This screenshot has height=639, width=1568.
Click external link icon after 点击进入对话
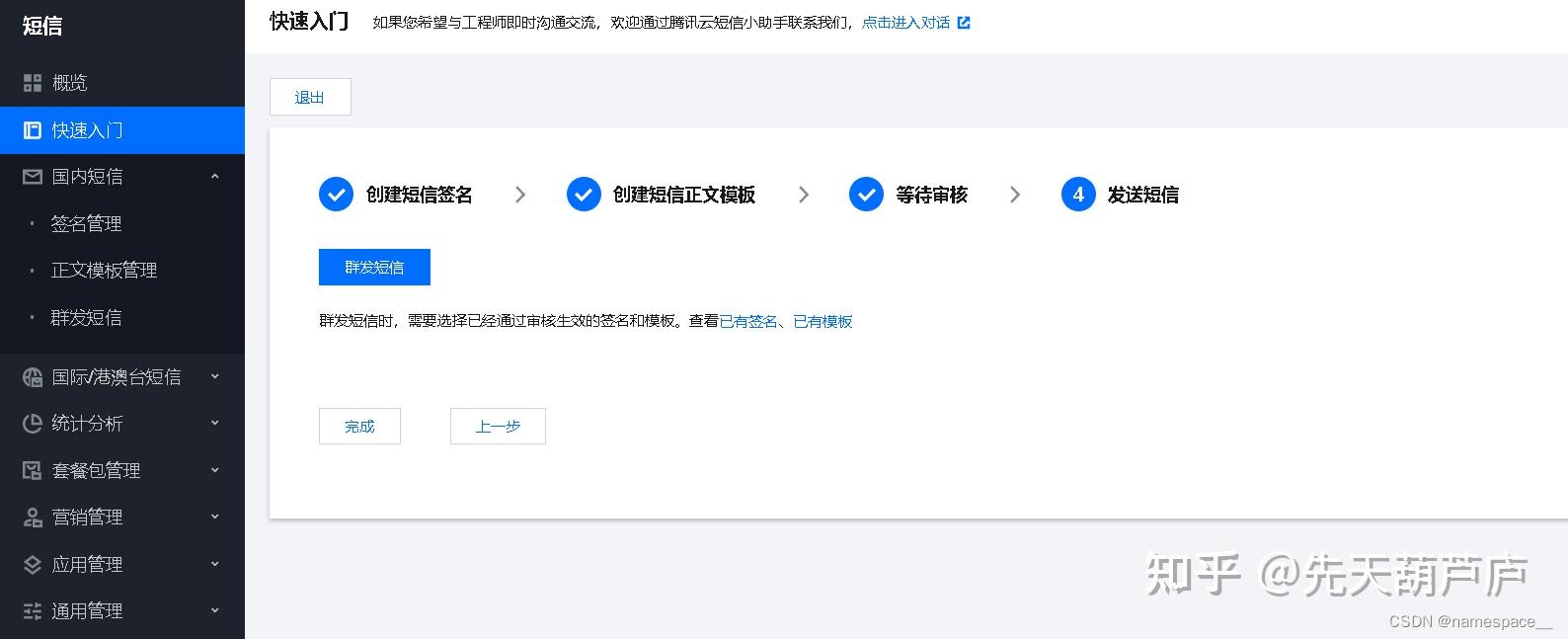964,23
